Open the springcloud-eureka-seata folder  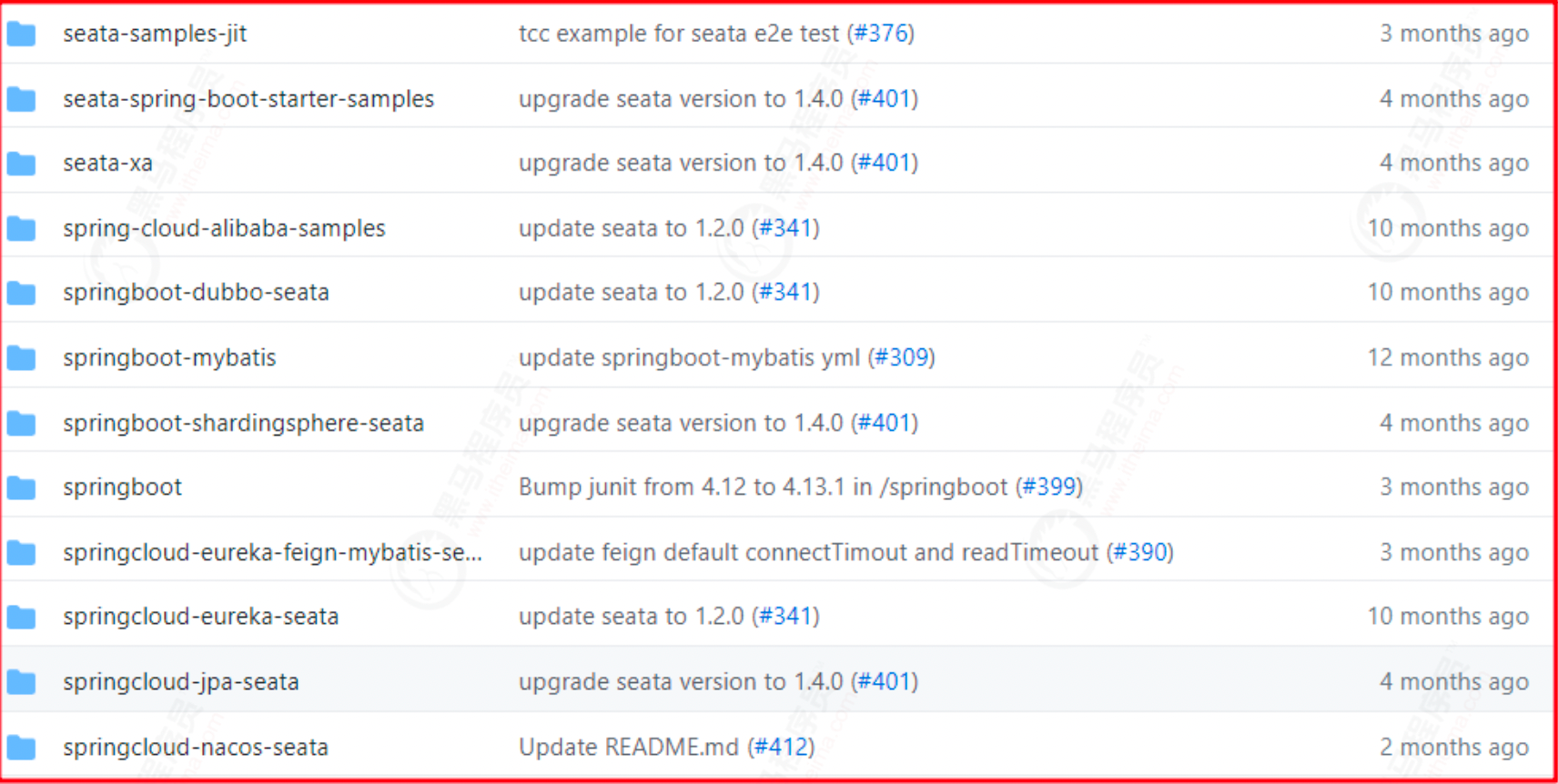[200, 617]
